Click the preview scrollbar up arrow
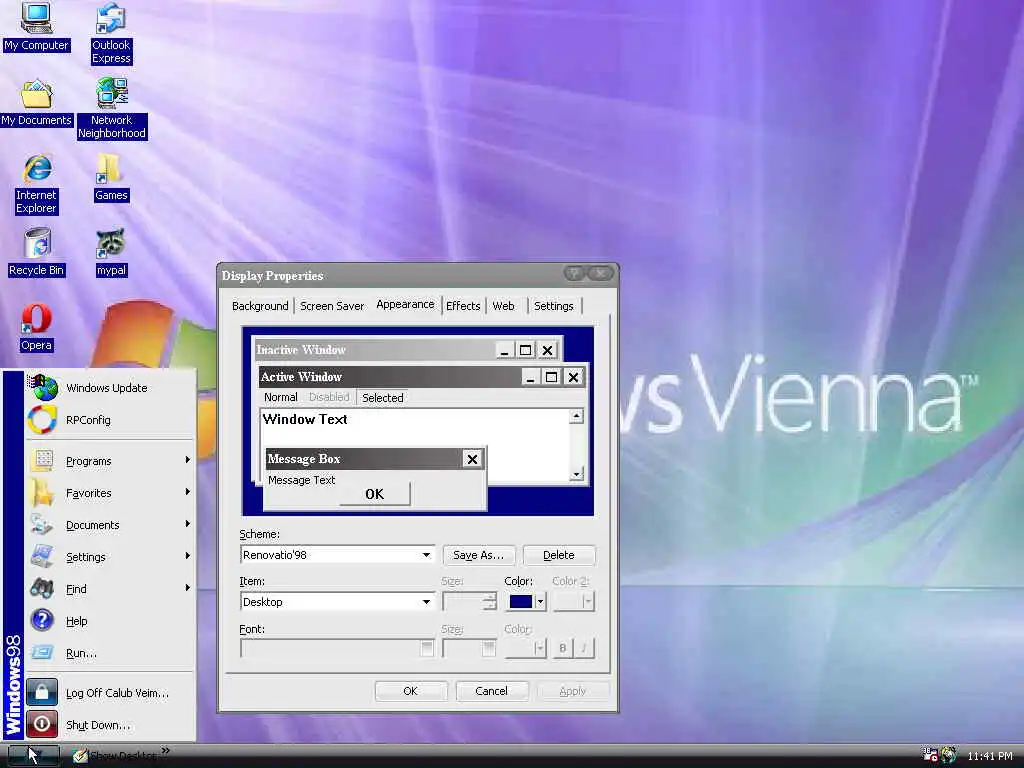 pyautogui.click(x=576, y=416)
